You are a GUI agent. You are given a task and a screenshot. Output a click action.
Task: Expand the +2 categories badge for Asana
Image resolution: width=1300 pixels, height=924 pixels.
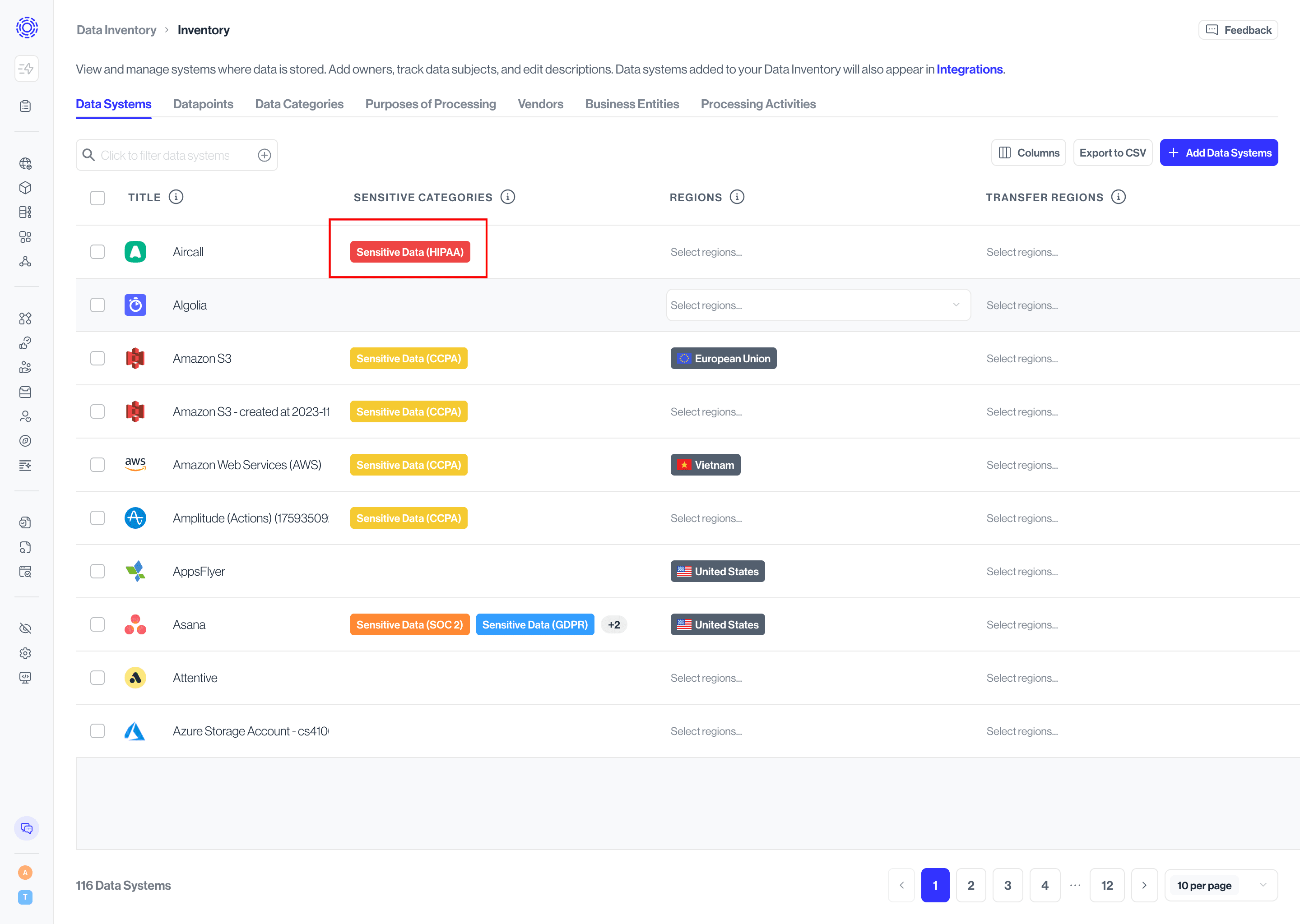click(613, 625)
